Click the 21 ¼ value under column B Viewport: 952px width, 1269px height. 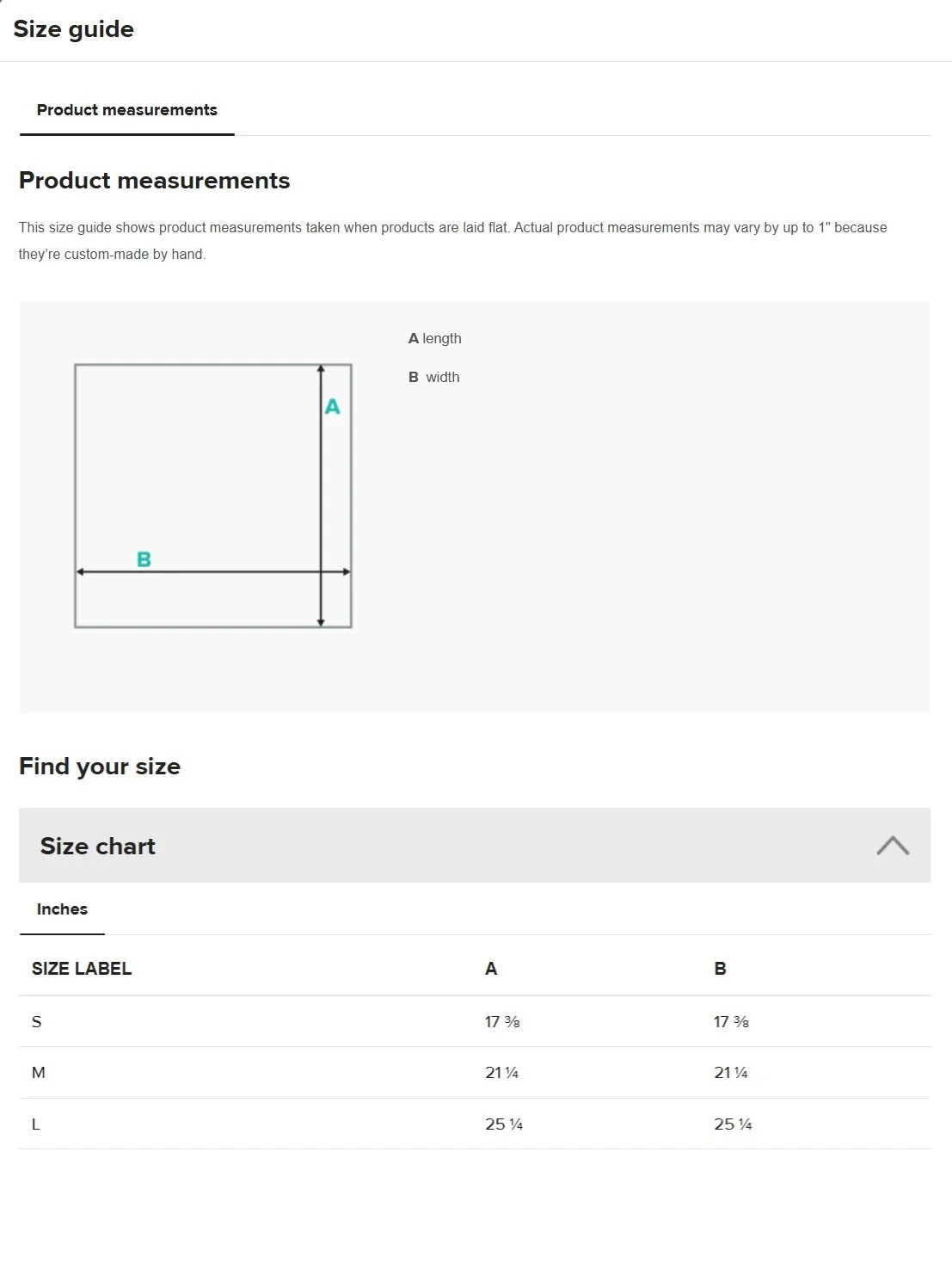tap(731, 1073)
